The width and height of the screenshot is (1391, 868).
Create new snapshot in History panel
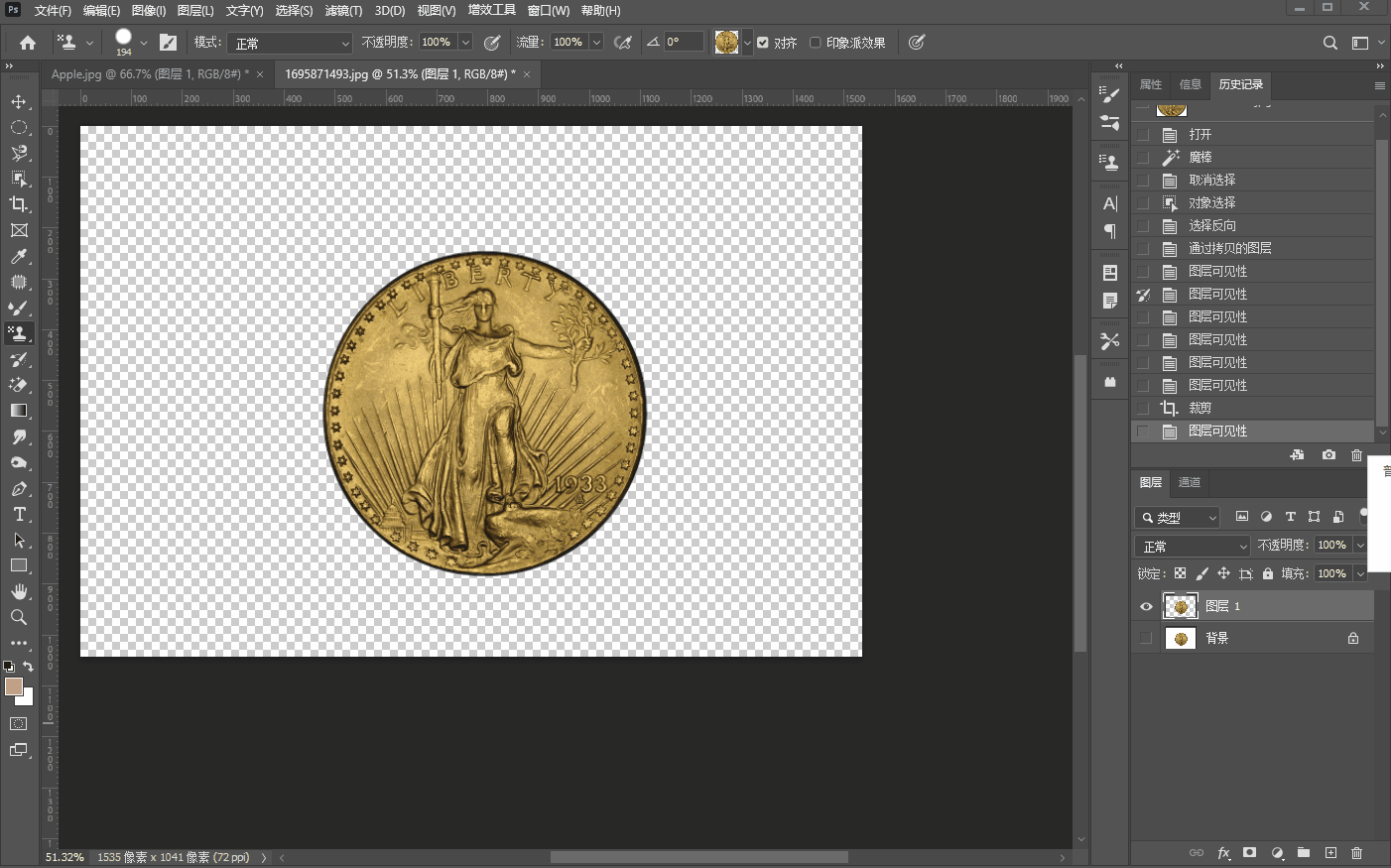[x=1328, y=455]
